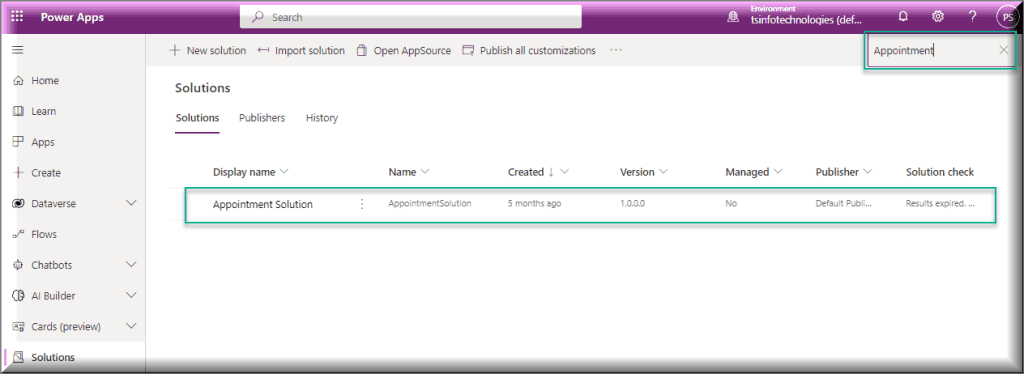Click the tsinfotechnologies environment name

pyautogui.click(x=807, y=20)
